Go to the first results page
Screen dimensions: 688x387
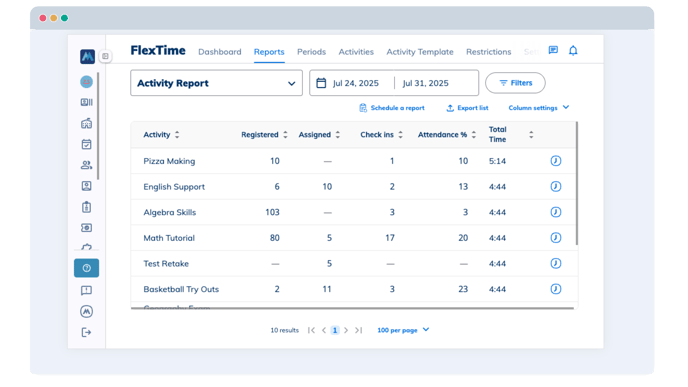312,330
